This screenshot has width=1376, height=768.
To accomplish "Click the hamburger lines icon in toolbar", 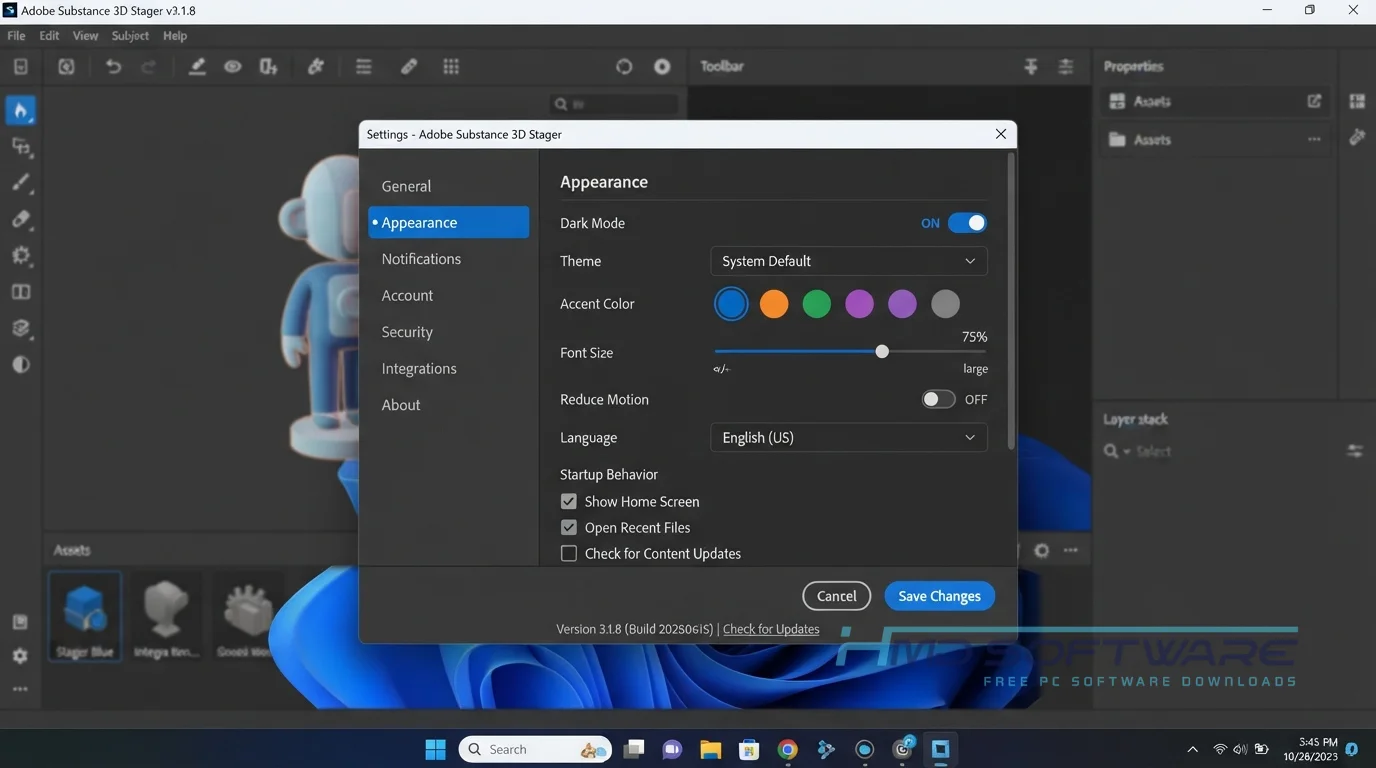I will [364, 67].
